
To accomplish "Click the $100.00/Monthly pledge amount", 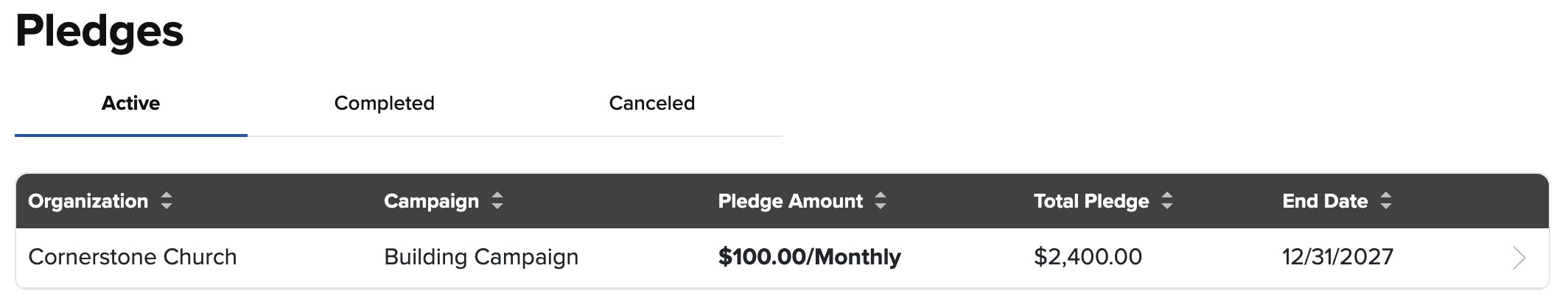I will point(809,257).
